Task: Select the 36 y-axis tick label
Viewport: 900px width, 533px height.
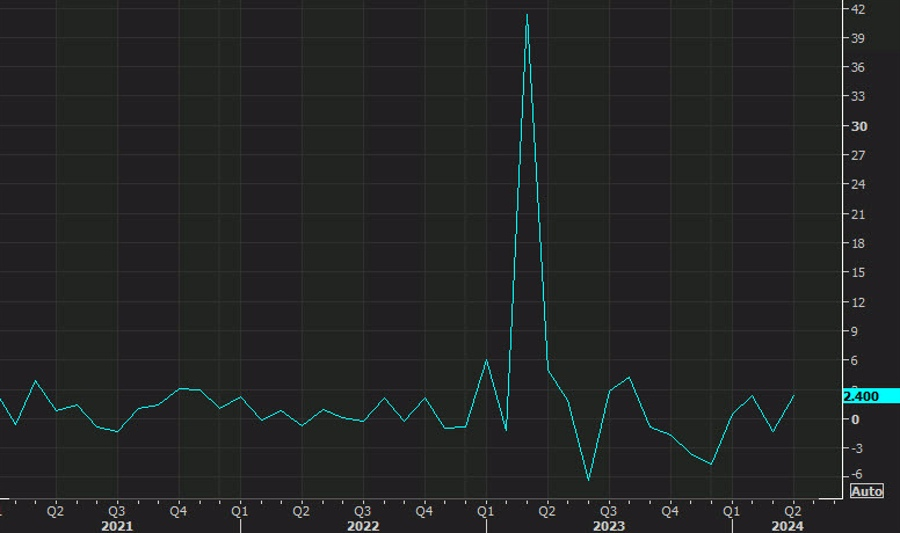Action: pyautogui.click(x=858, y=68)
